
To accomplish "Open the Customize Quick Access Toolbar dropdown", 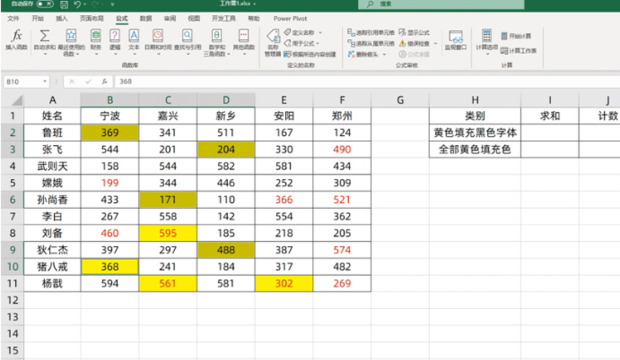I will (112, 4).
